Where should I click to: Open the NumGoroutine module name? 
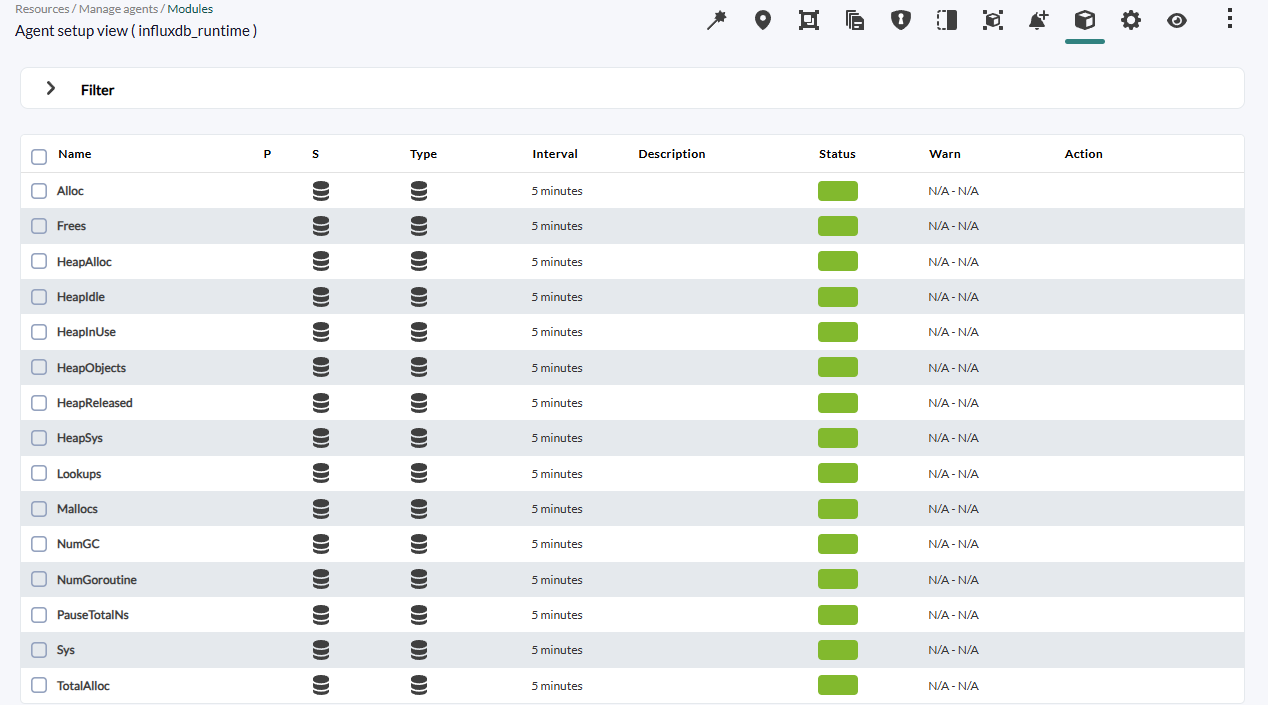(97, 580)
